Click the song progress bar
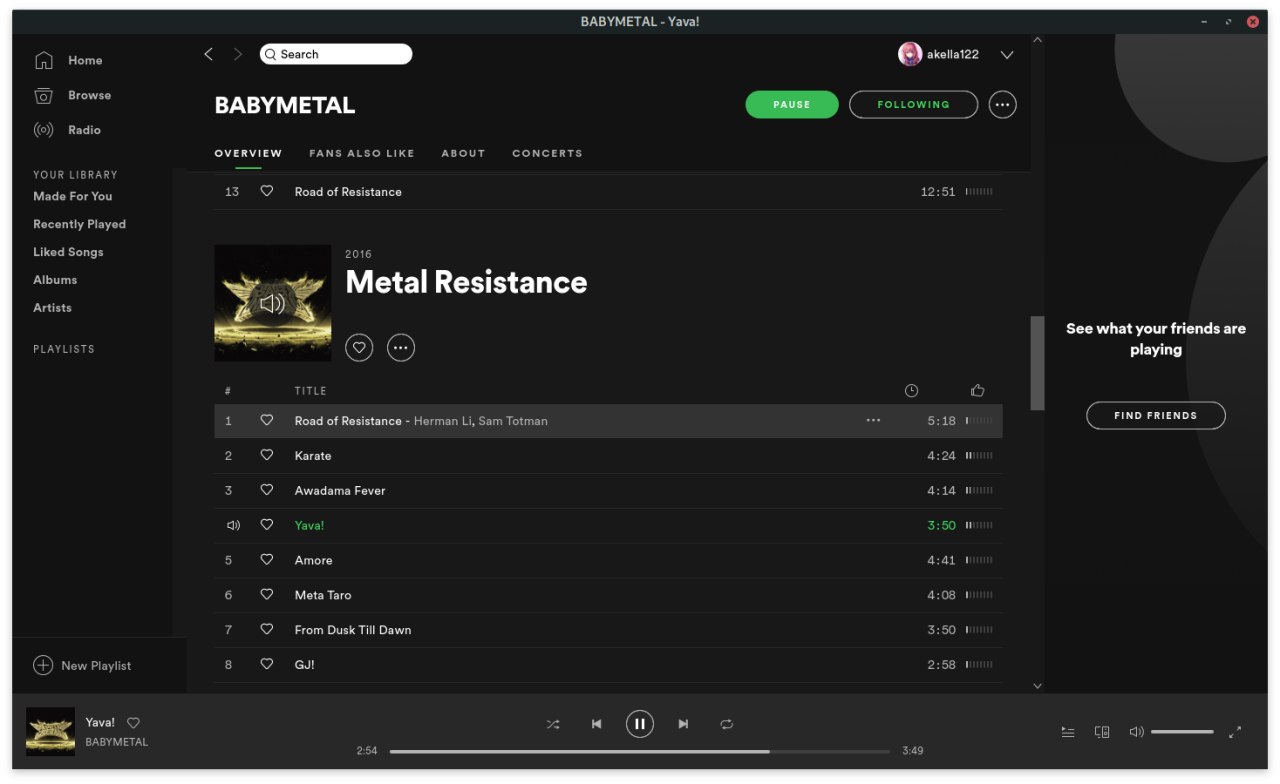The image size is (1280, 784). tap(640, 751)
